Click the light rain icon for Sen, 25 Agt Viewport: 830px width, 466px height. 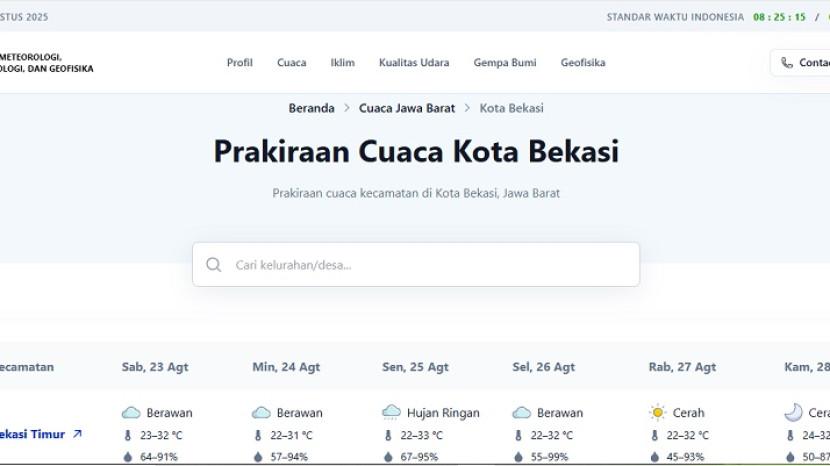pyautogui.click(x=391, y=413)
